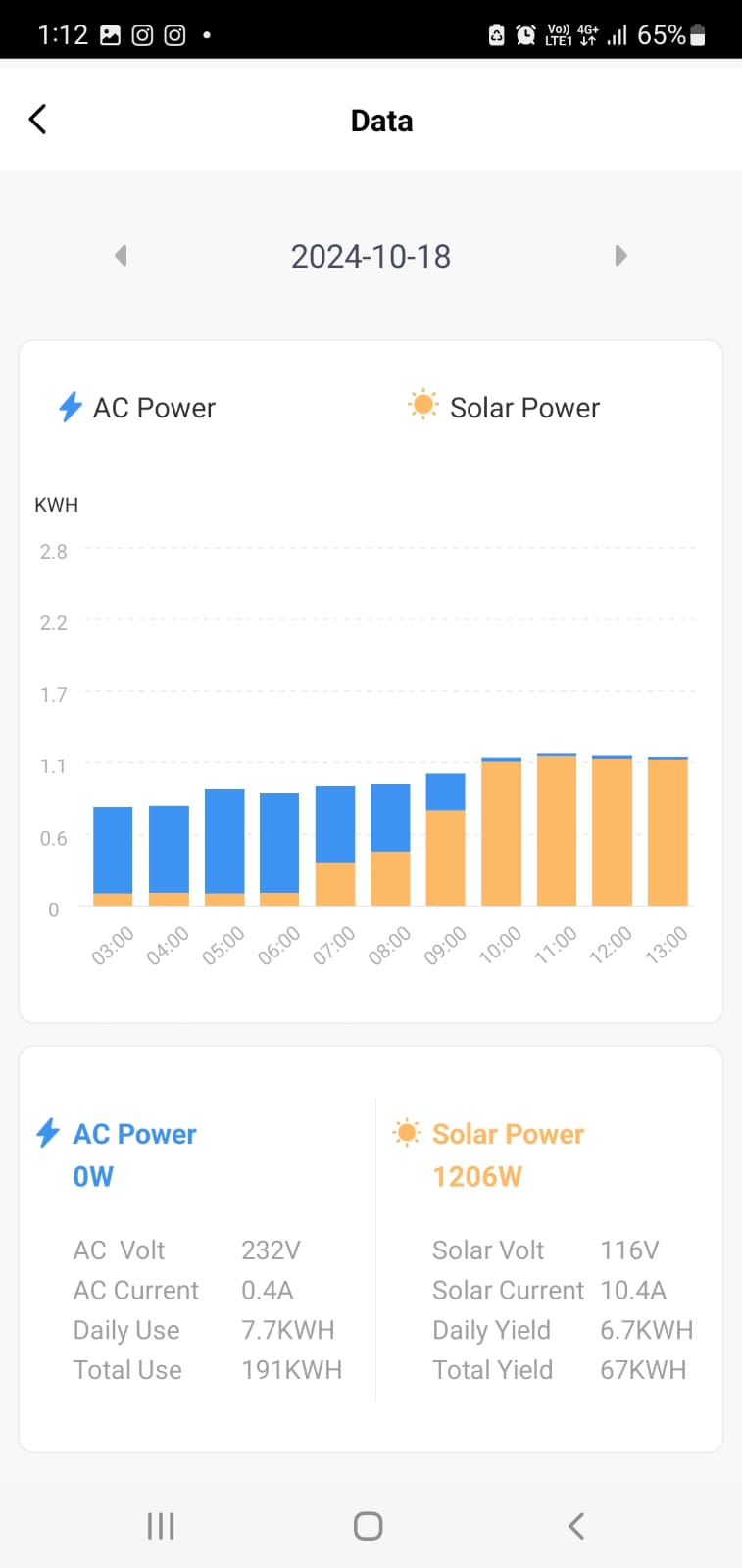The width and height of the screenshot is (742, 1568).
Task: Tap the 11:00 bar in chart
Action: coord(557,830)
